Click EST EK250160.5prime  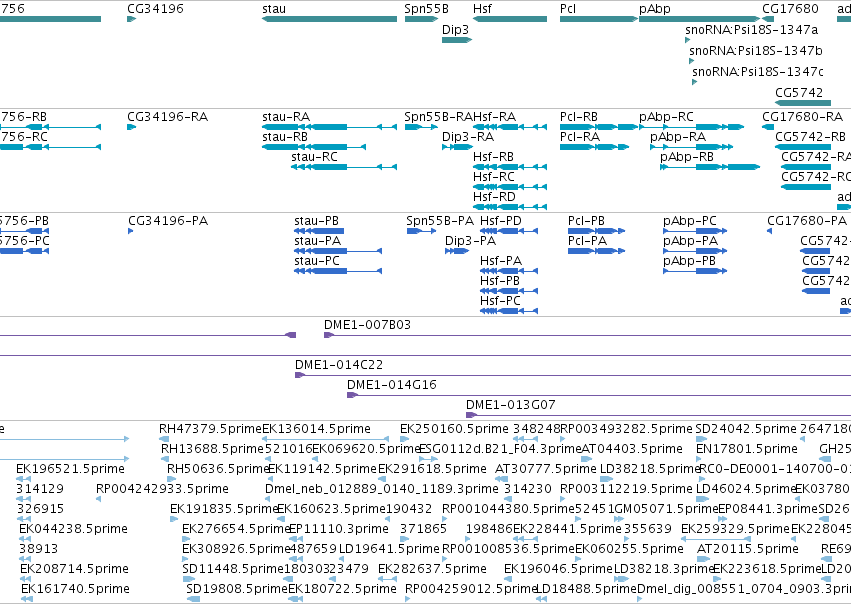point(454,429)
